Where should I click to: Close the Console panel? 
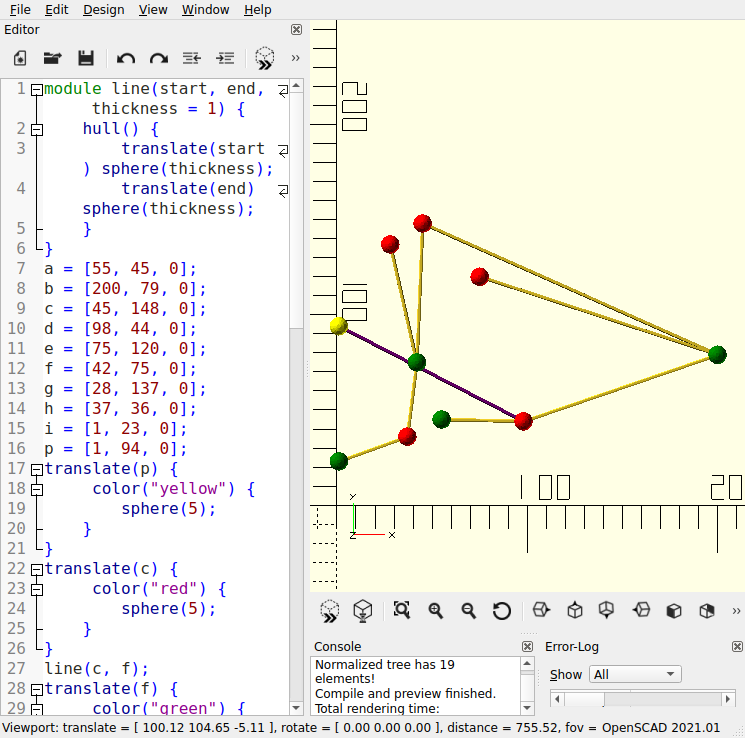click(527, 647)
